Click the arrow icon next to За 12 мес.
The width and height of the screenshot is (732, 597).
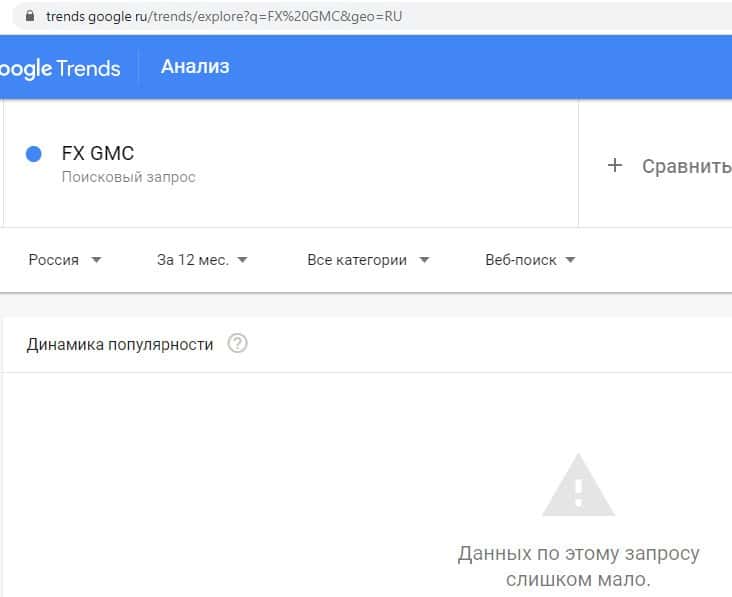coord(242,260)
